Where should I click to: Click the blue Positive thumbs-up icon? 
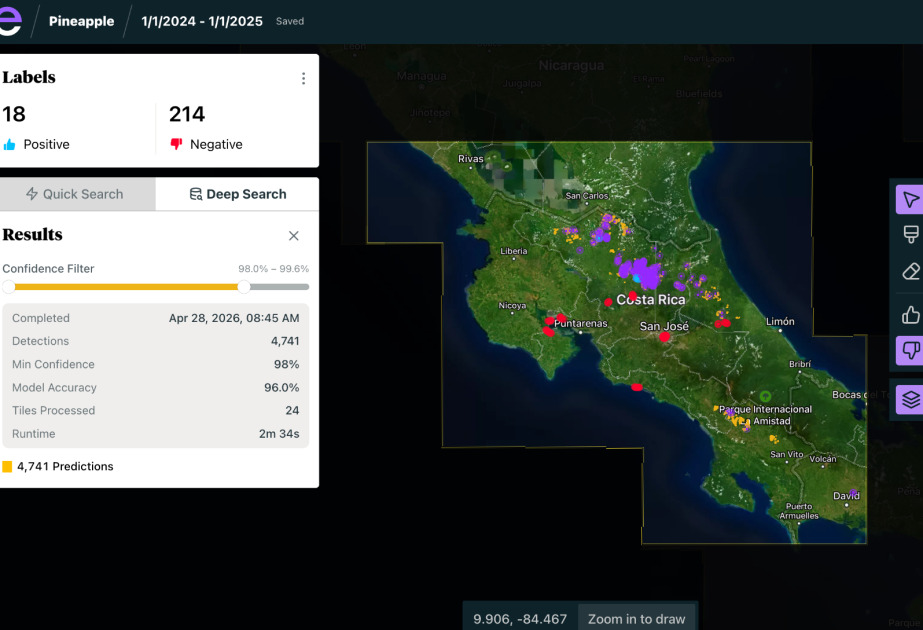(10, 145)
